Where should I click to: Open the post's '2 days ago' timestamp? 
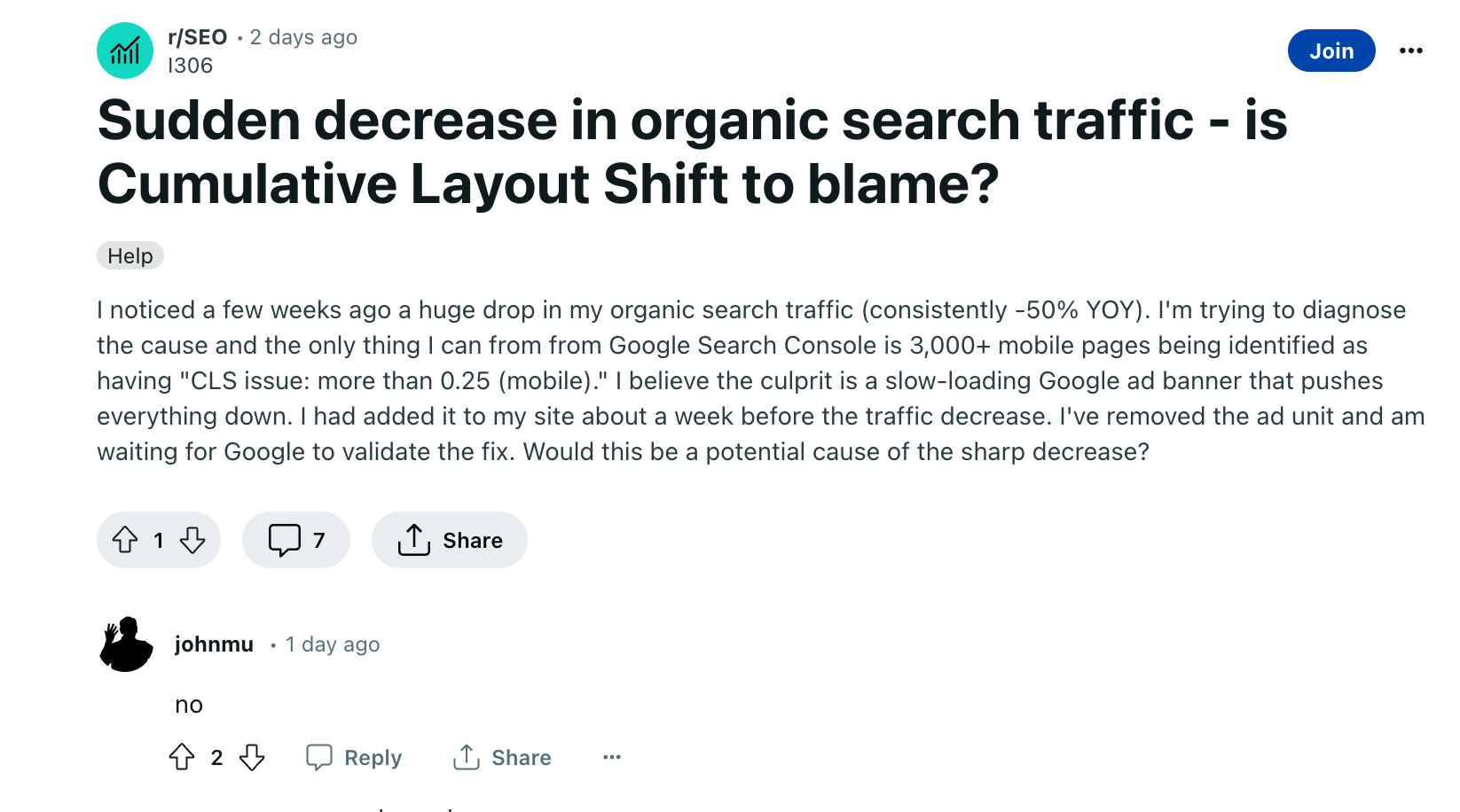pos(303,37)
